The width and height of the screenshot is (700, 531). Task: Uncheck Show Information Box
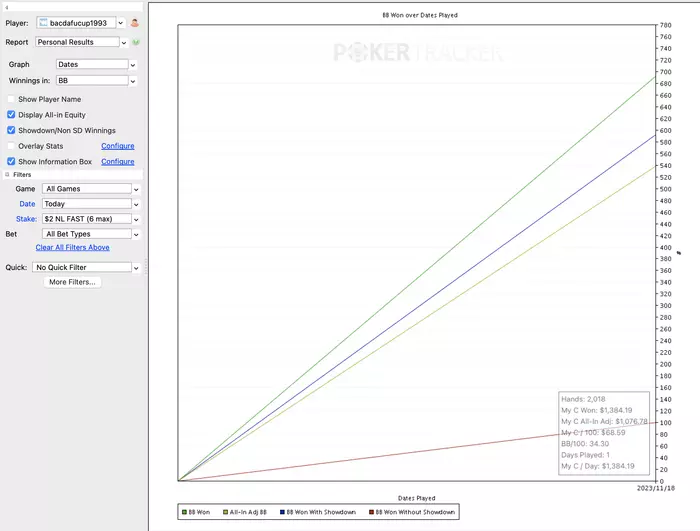pos(11,161)
